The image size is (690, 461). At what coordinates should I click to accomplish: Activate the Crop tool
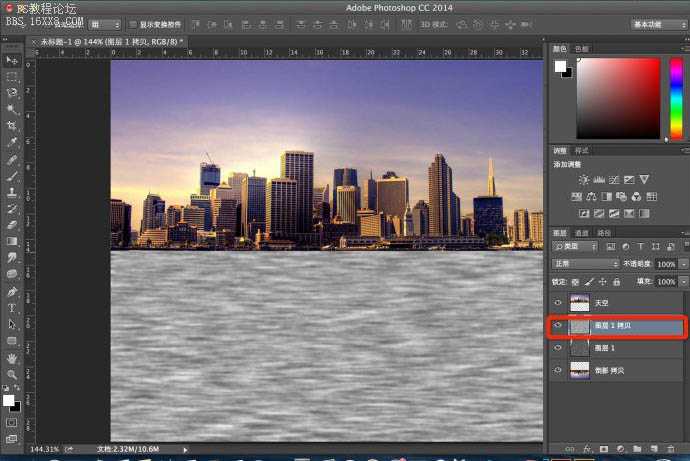coord(12,126)
